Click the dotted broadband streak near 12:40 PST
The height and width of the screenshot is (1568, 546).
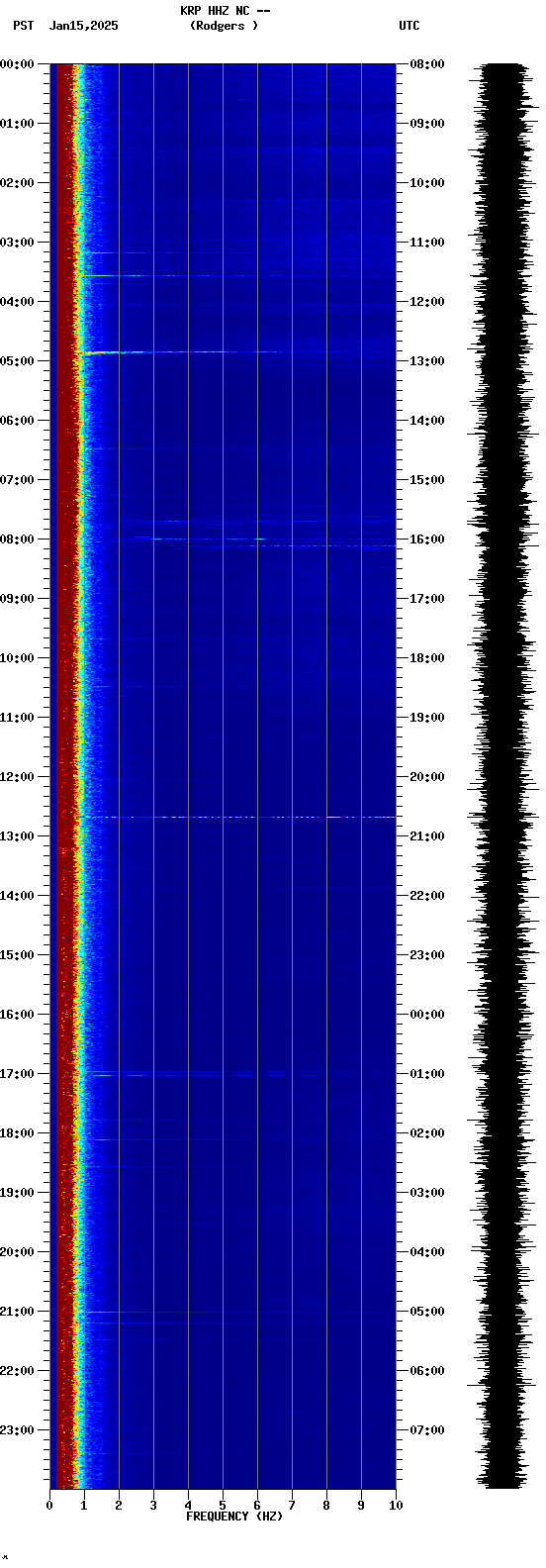click(237, 817)
